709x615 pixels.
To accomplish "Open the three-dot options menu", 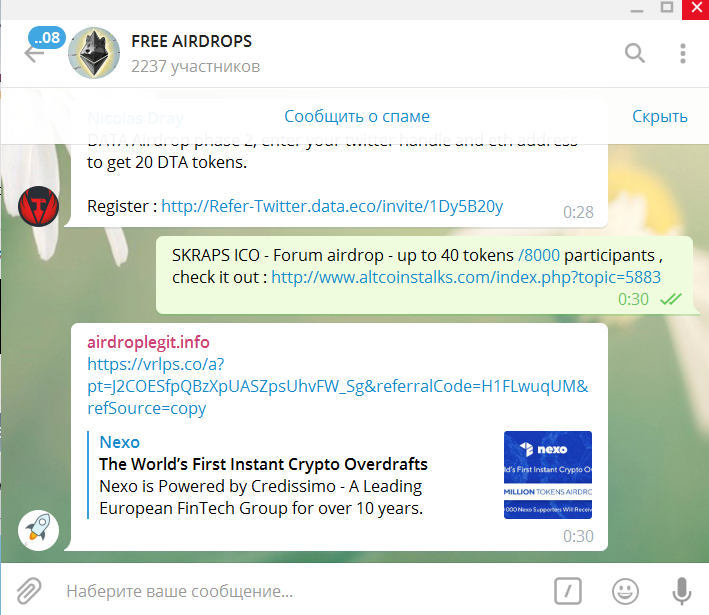I will click(x=683, y=53).
